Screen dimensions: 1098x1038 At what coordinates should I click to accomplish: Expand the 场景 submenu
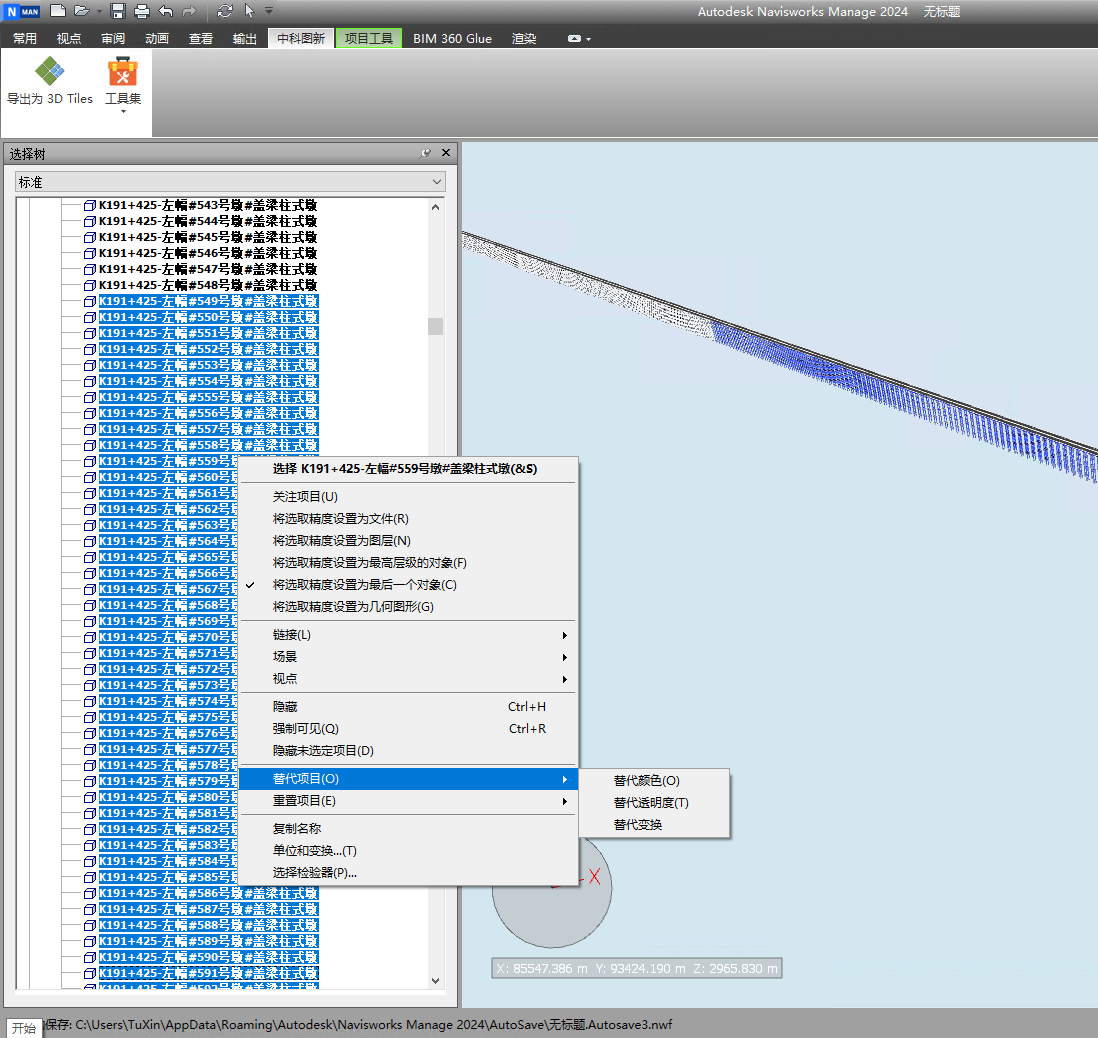click(408, 657)
